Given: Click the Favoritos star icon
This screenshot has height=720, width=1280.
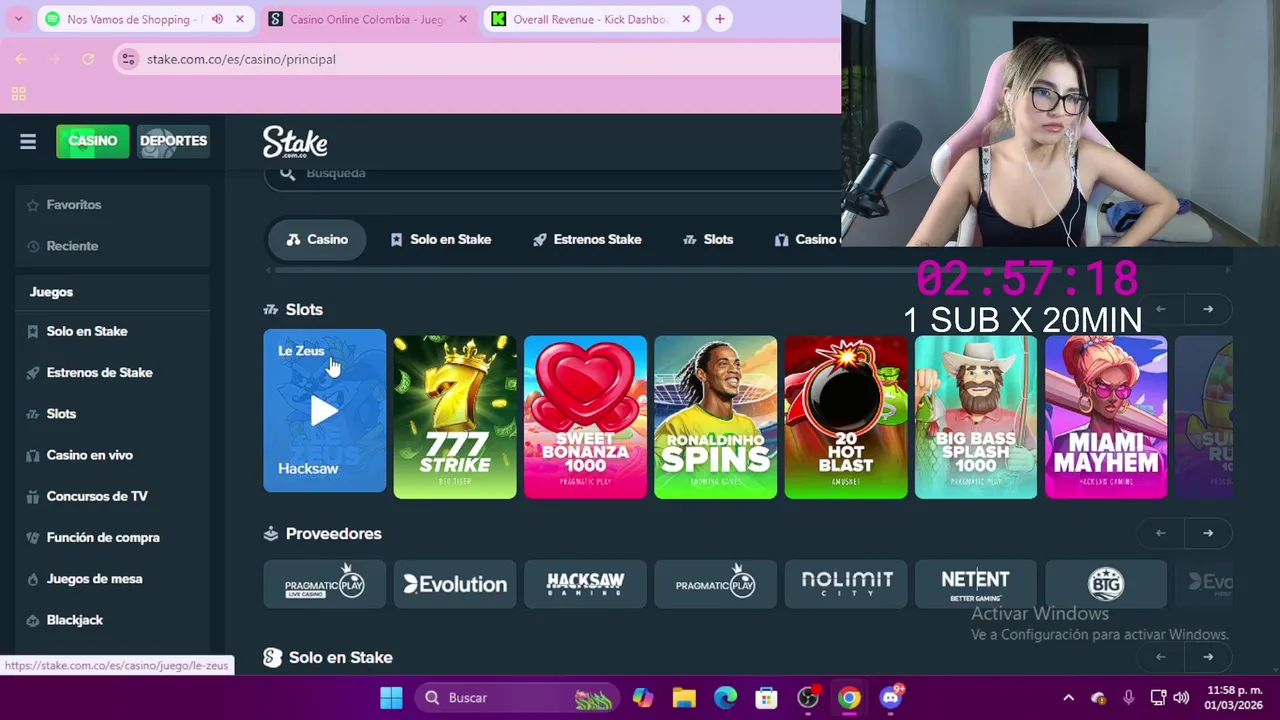Looking at the screenshot, I should (x=33, y=205).
